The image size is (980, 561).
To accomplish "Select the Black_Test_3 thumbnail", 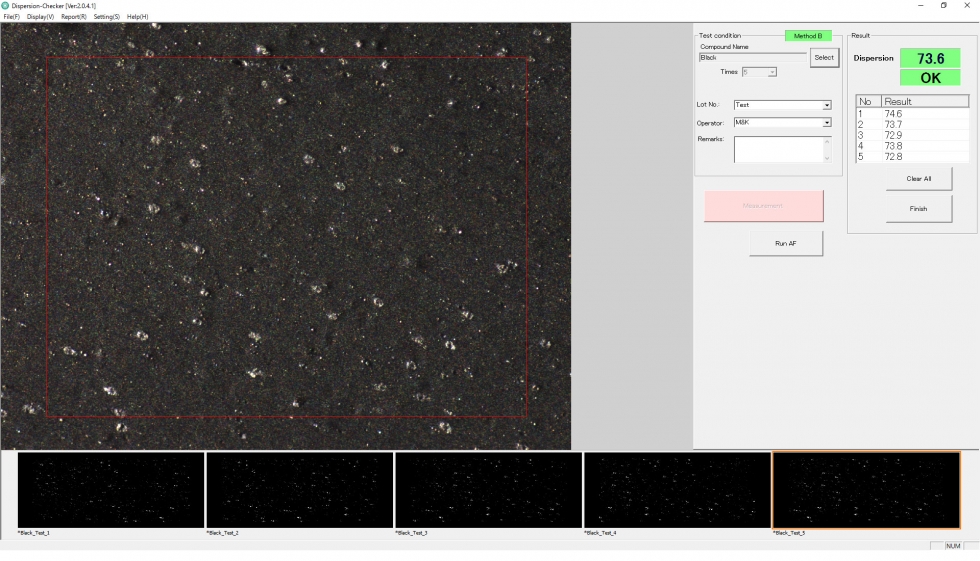I will point(488,490).
